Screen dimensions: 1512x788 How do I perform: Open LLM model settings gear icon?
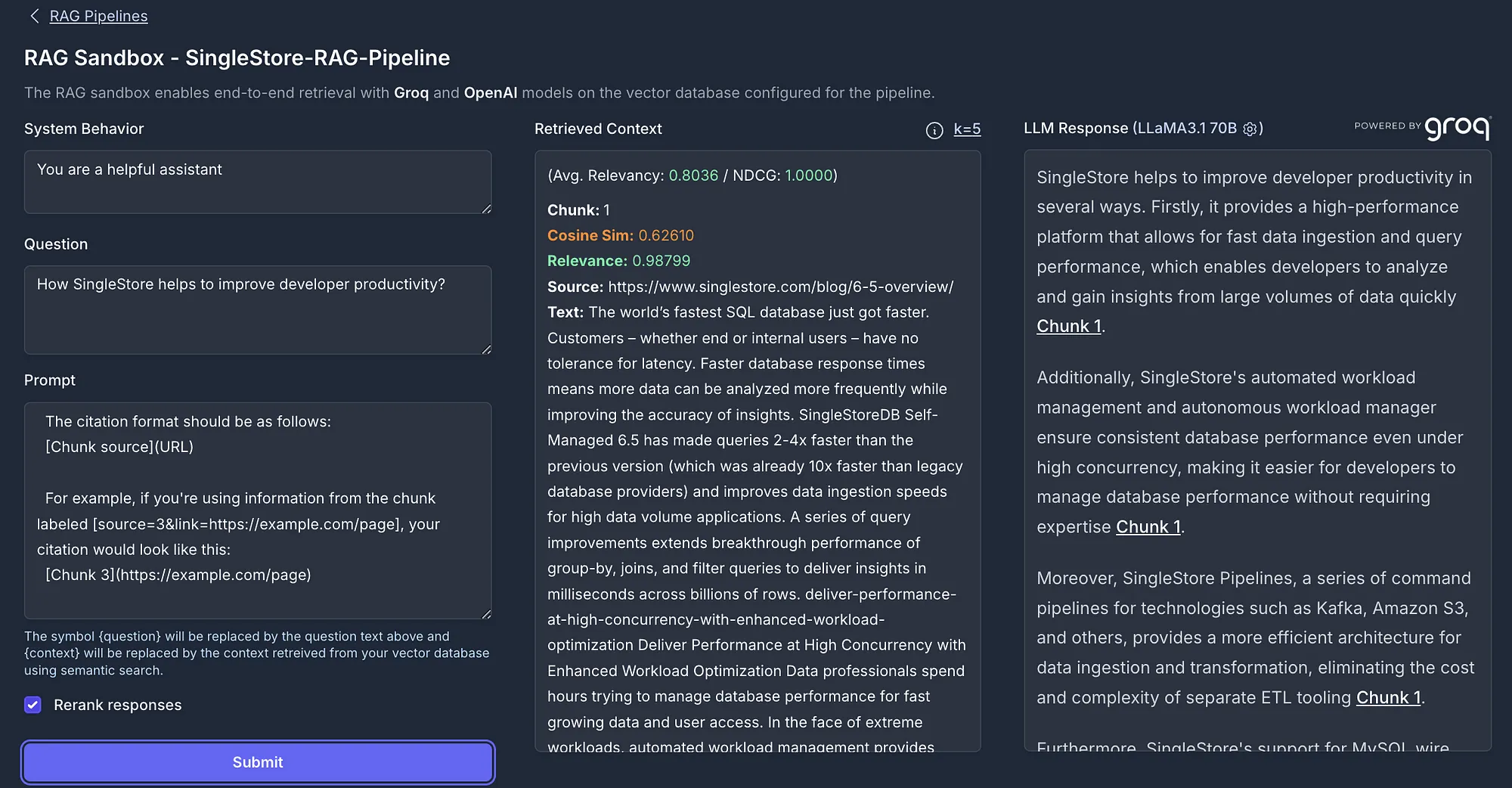pos(1250,129)
